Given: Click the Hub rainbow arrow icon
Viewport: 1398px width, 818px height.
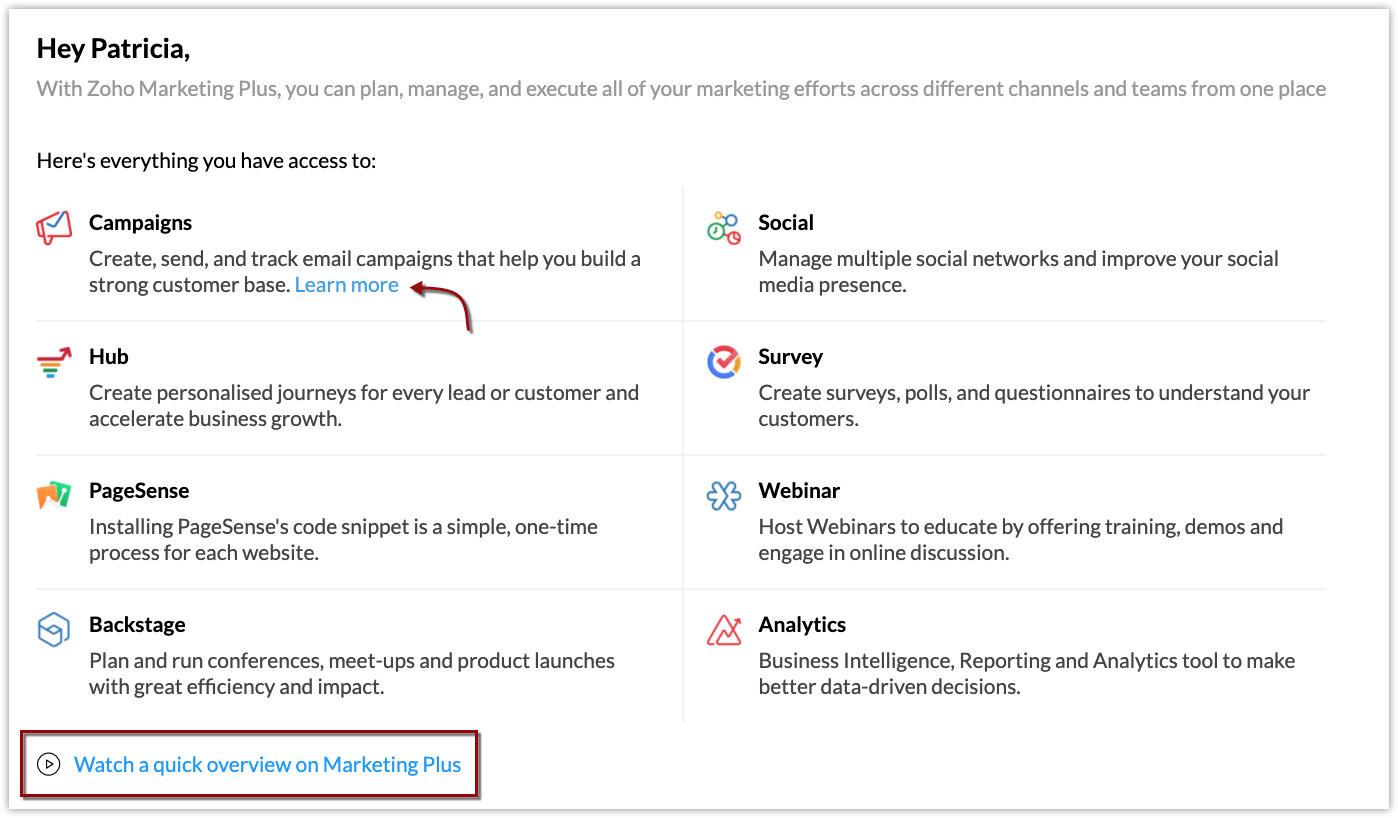Looking at the screenshot, I should 54,362.
